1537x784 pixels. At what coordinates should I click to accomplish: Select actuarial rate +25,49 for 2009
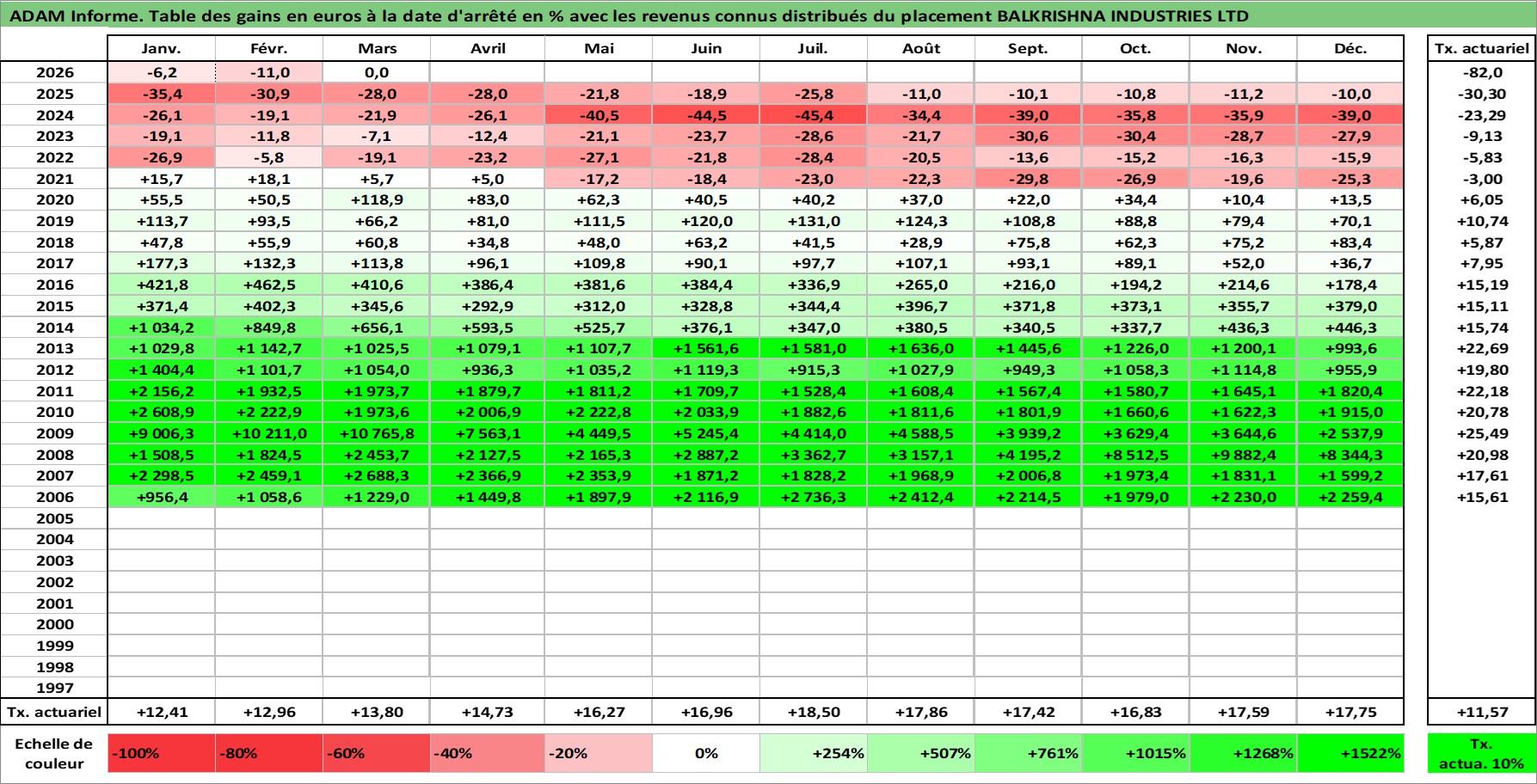1482,433
